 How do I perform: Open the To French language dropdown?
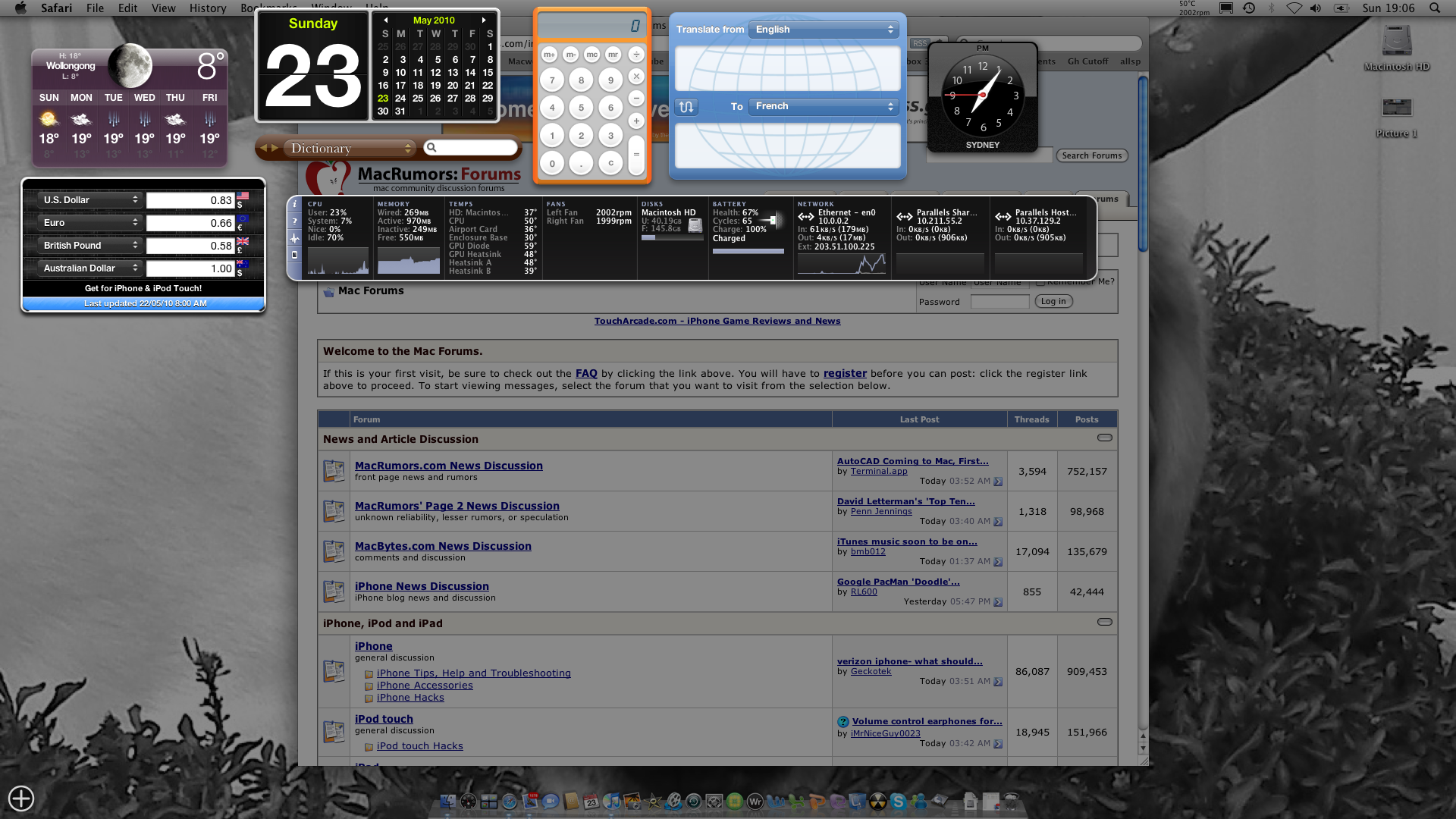tap(824, 106)
